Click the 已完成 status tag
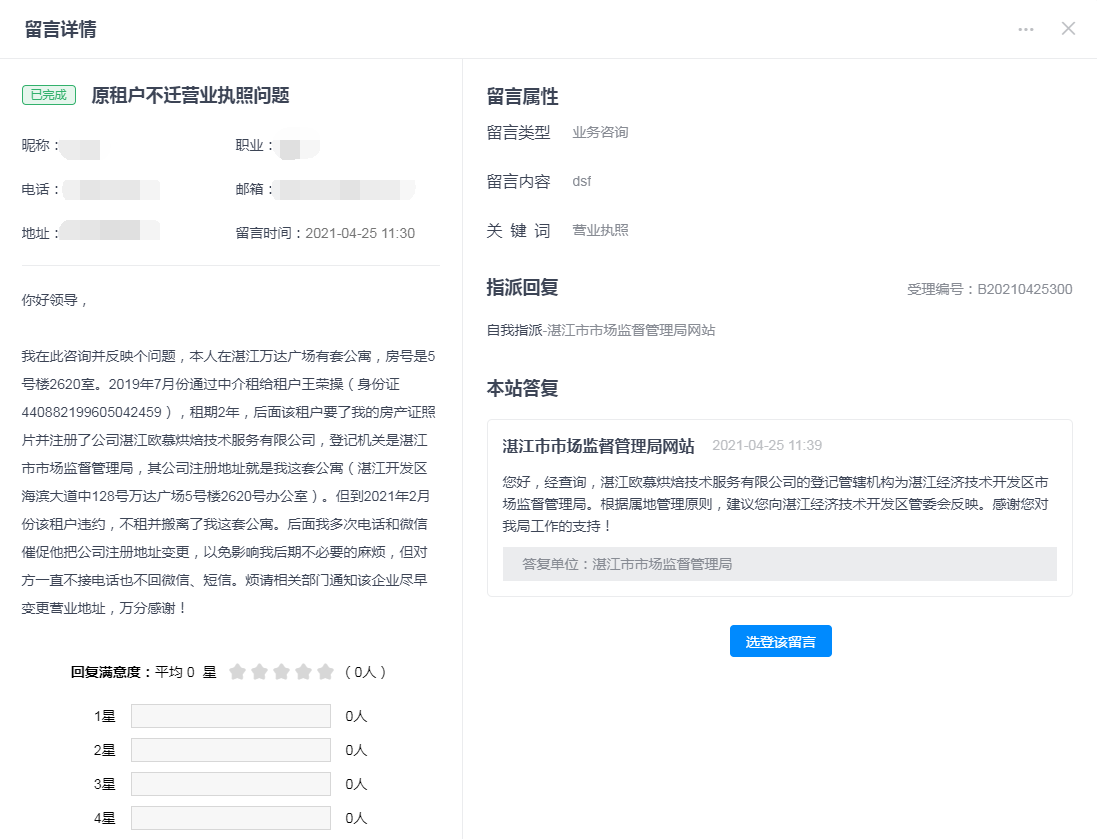The image size is (1097, 839). coord(49,95)
